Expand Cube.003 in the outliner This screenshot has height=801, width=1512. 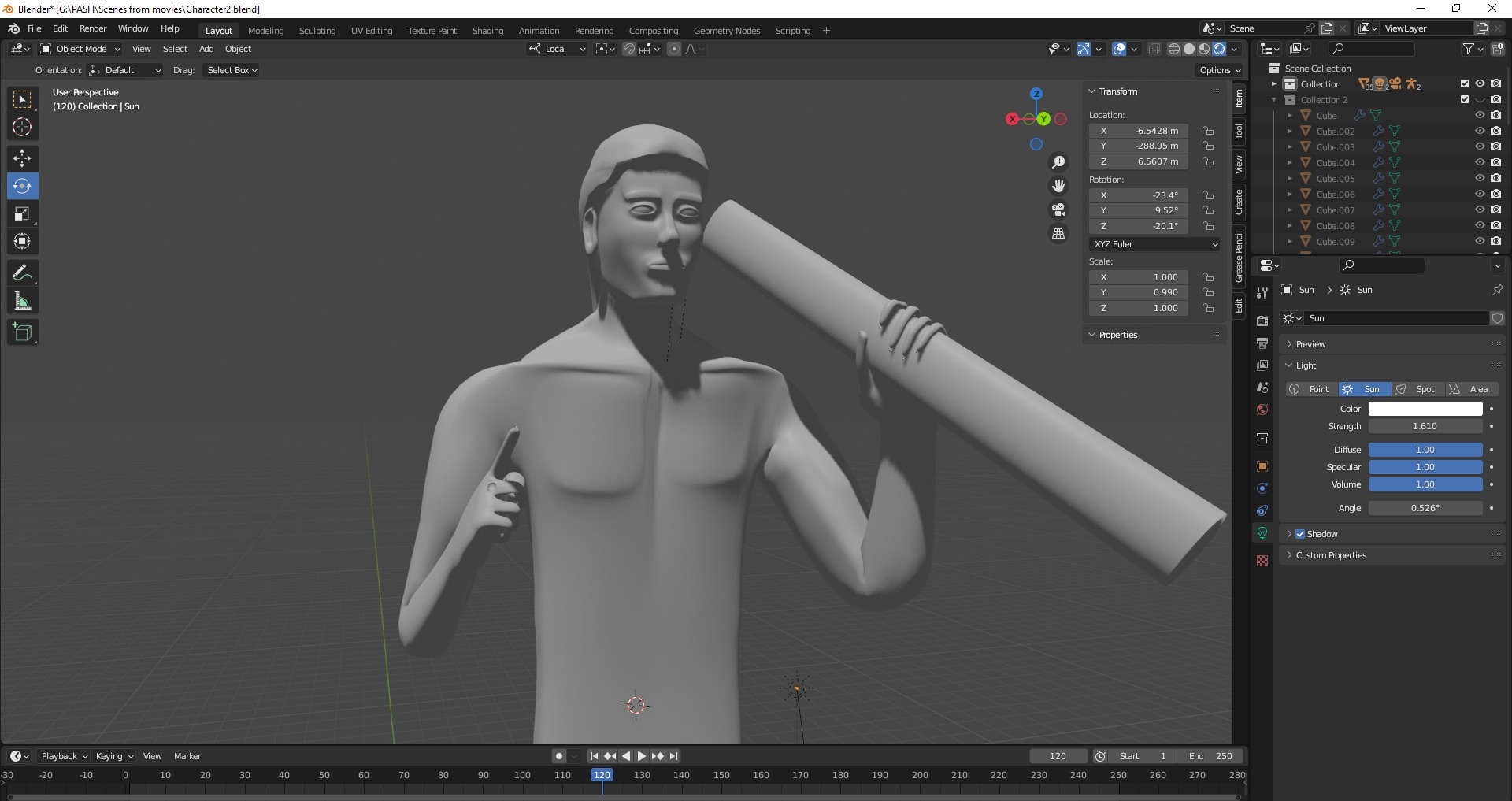tap(1290, 147)
